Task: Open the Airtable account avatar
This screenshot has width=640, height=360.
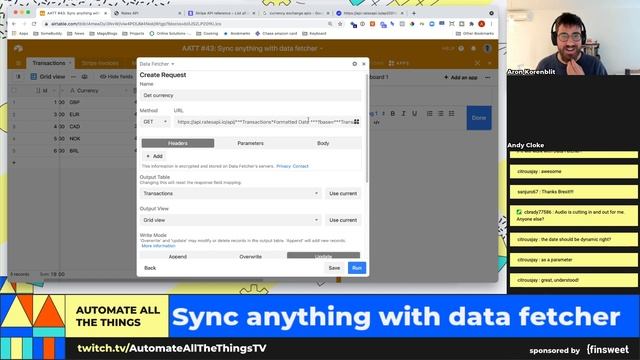Action: [487, 48]
